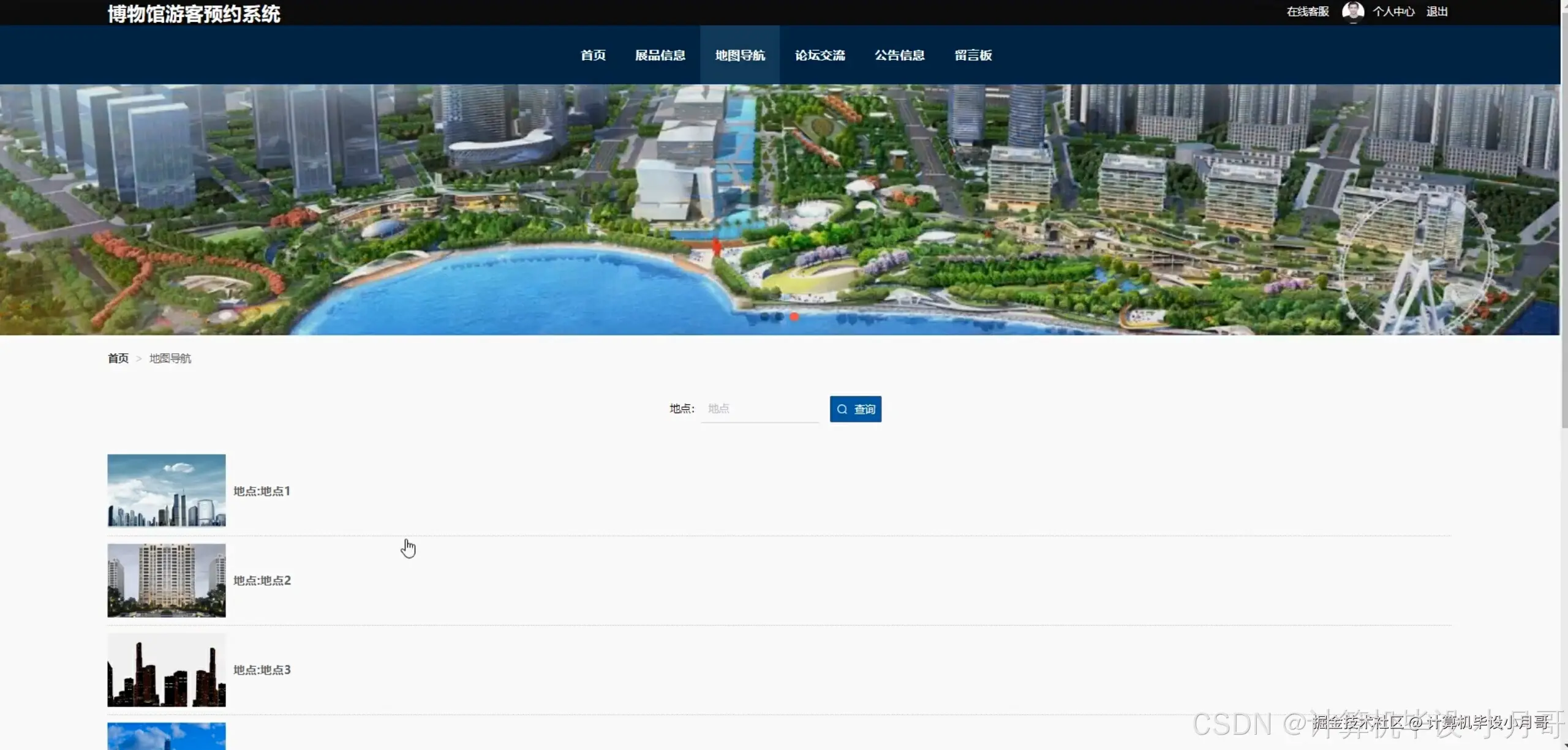Click the user avatar in the top bar
The image size is (1568, 750).
1354,11
